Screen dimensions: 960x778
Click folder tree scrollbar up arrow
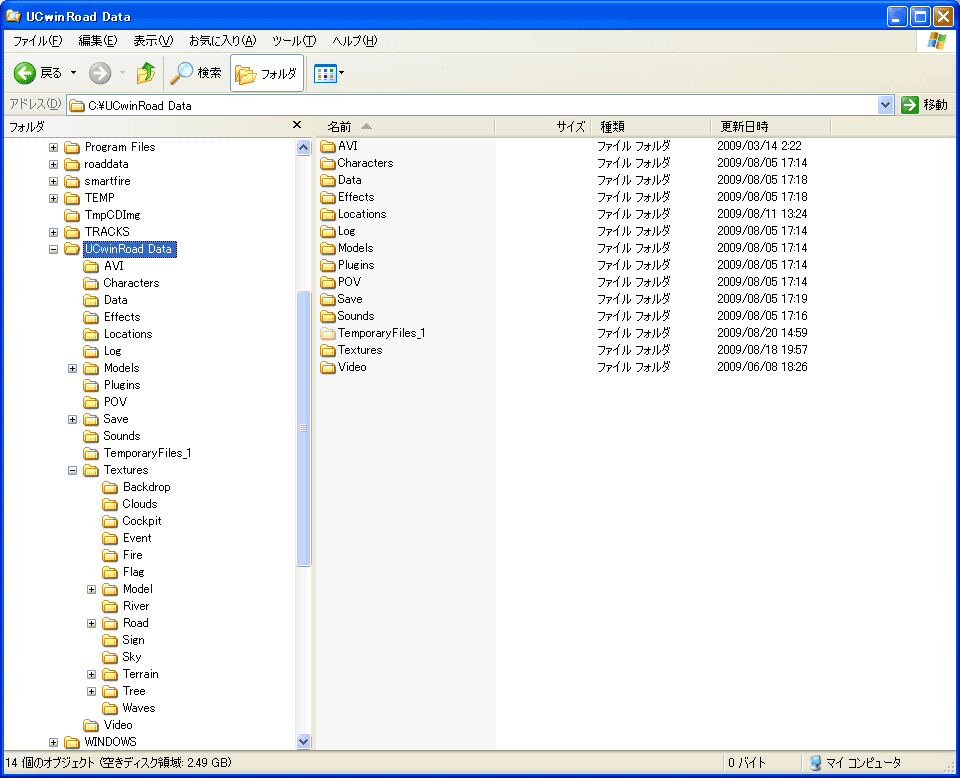pyautogui.click(x=304, y=148)
